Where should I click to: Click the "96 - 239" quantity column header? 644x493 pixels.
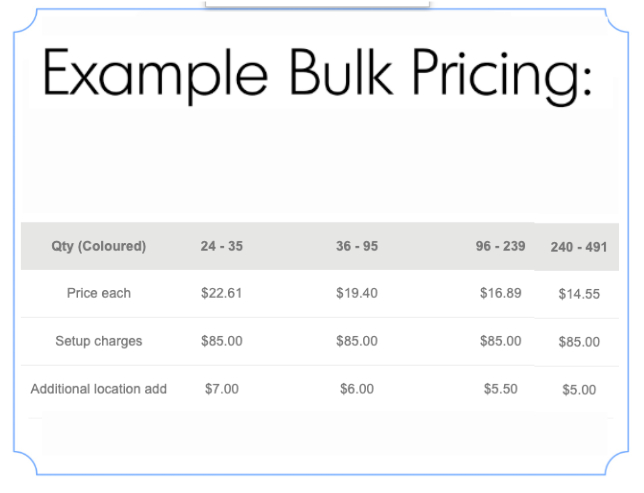pos(500,246)
